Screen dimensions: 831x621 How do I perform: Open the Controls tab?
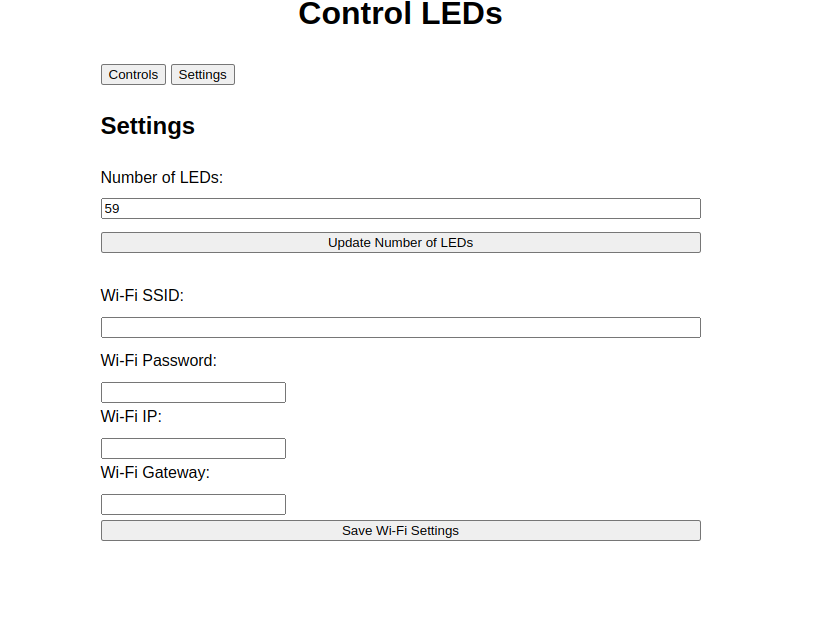click(x=133, y=75)
